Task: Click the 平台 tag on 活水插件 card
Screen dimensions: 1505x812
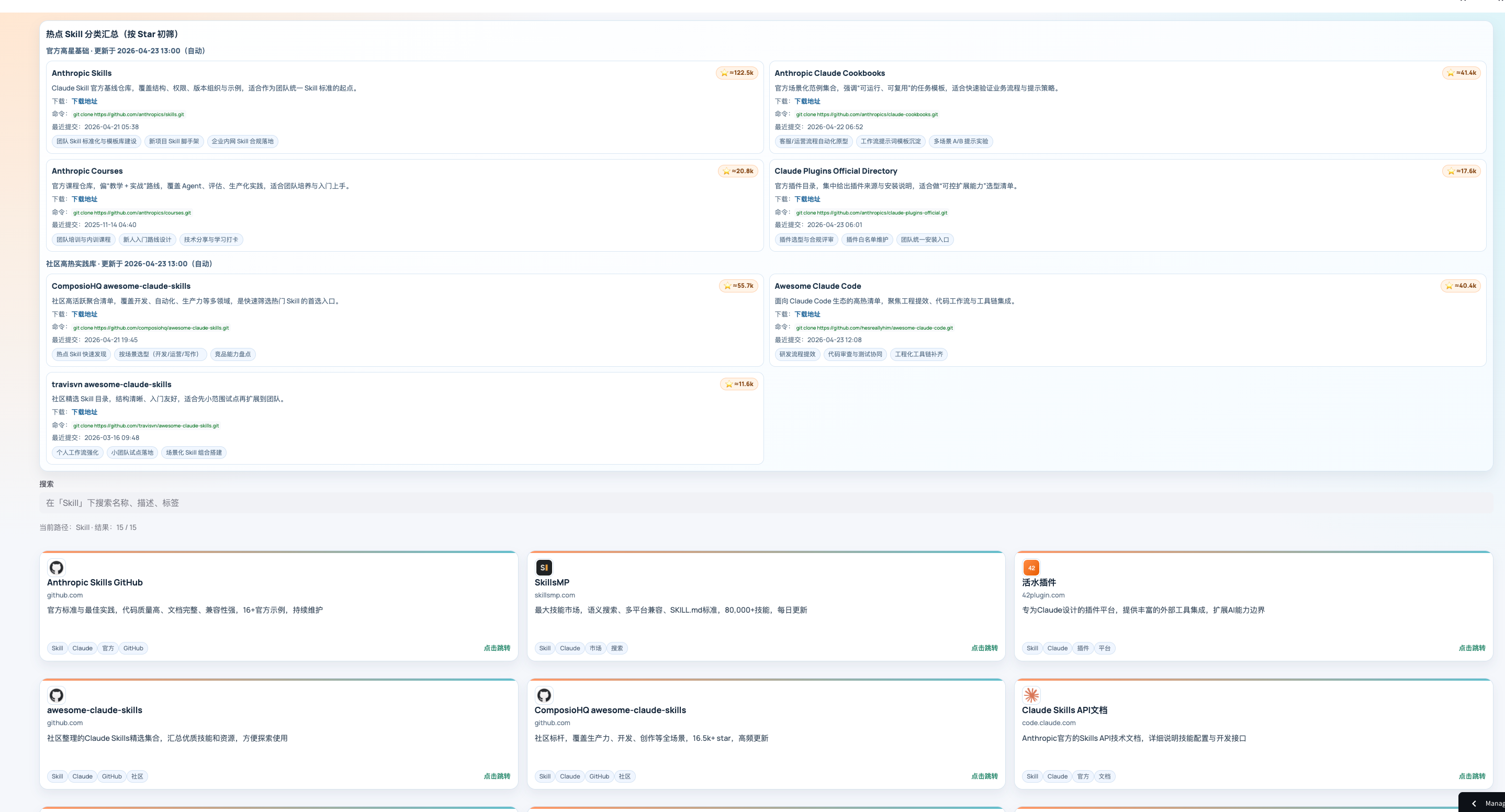Action: (x=1104, y=648)
